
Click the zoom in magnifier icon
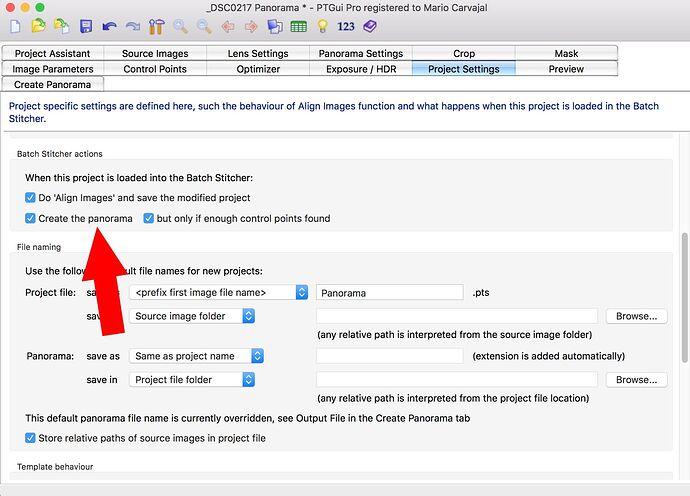pyautogui.click(x=180, y=26)
